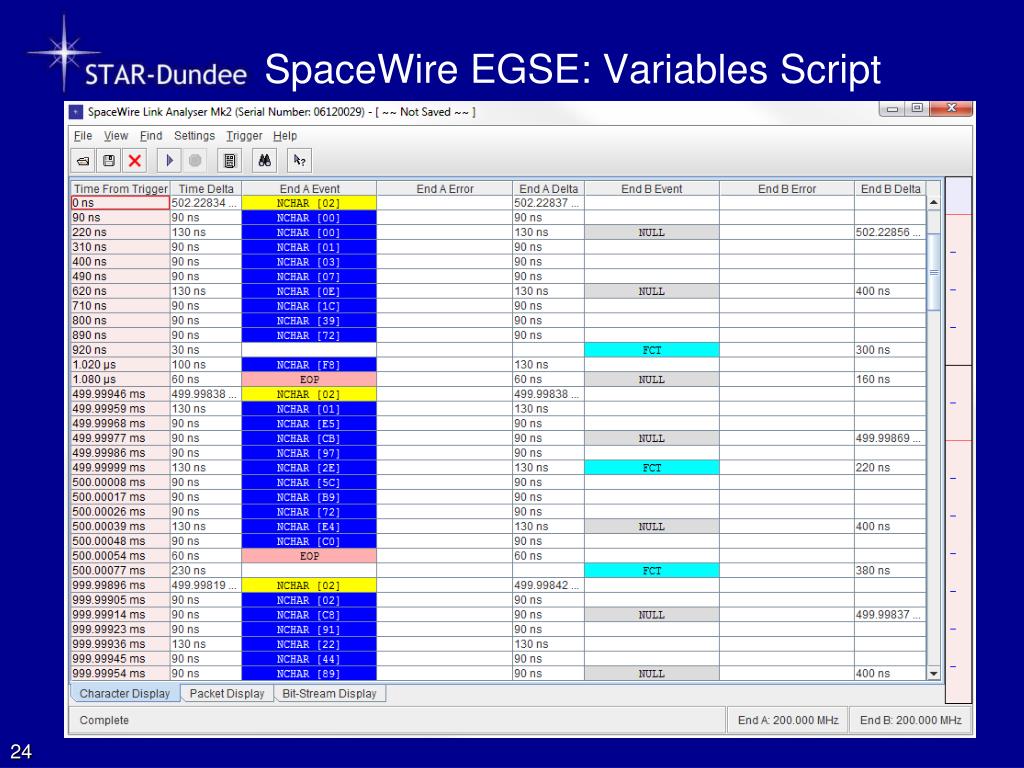Open the Help menu

click(285, 136)
